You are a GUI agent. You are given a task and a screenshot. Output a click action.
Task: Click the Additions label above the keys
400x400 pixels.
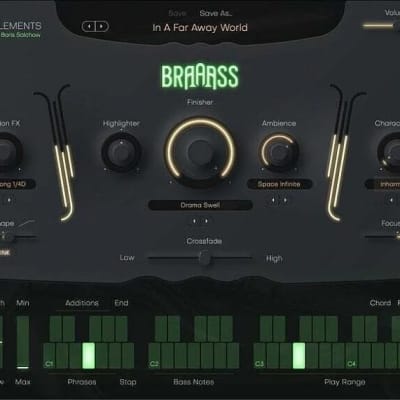[x=82, y=303]
